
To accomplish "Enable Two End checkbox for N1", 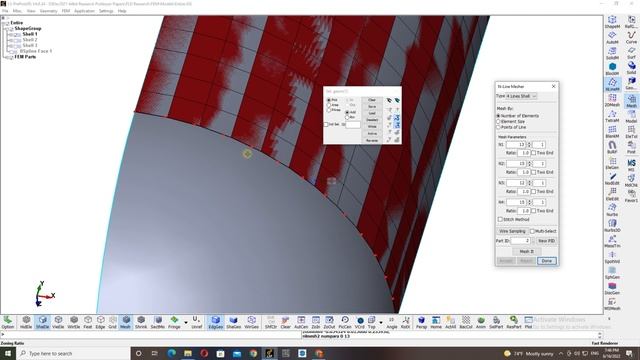I will (533, 153).
